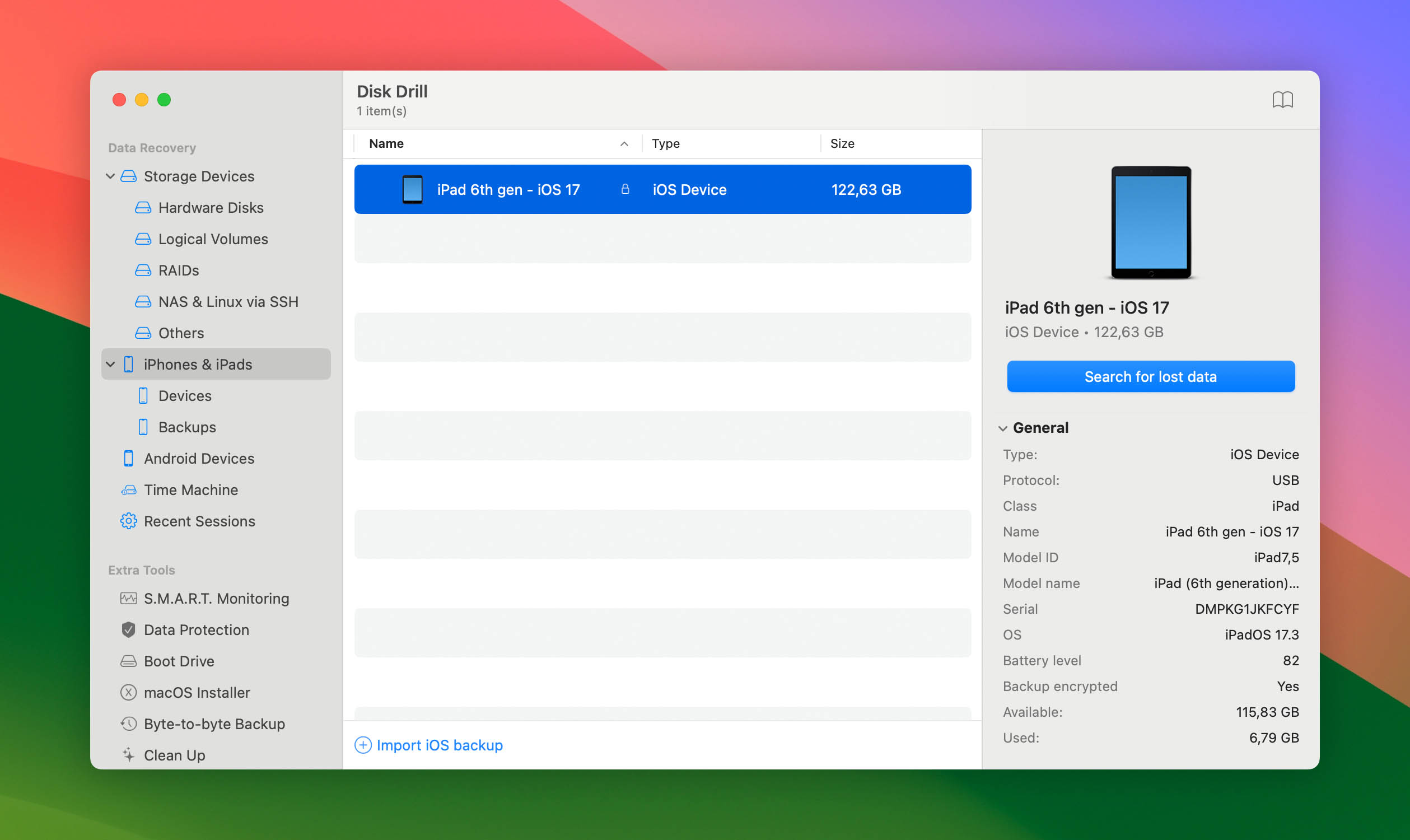Click Search for lost data button
This screenshot has height=840, width=1410.
click(x=1150, y=376)
